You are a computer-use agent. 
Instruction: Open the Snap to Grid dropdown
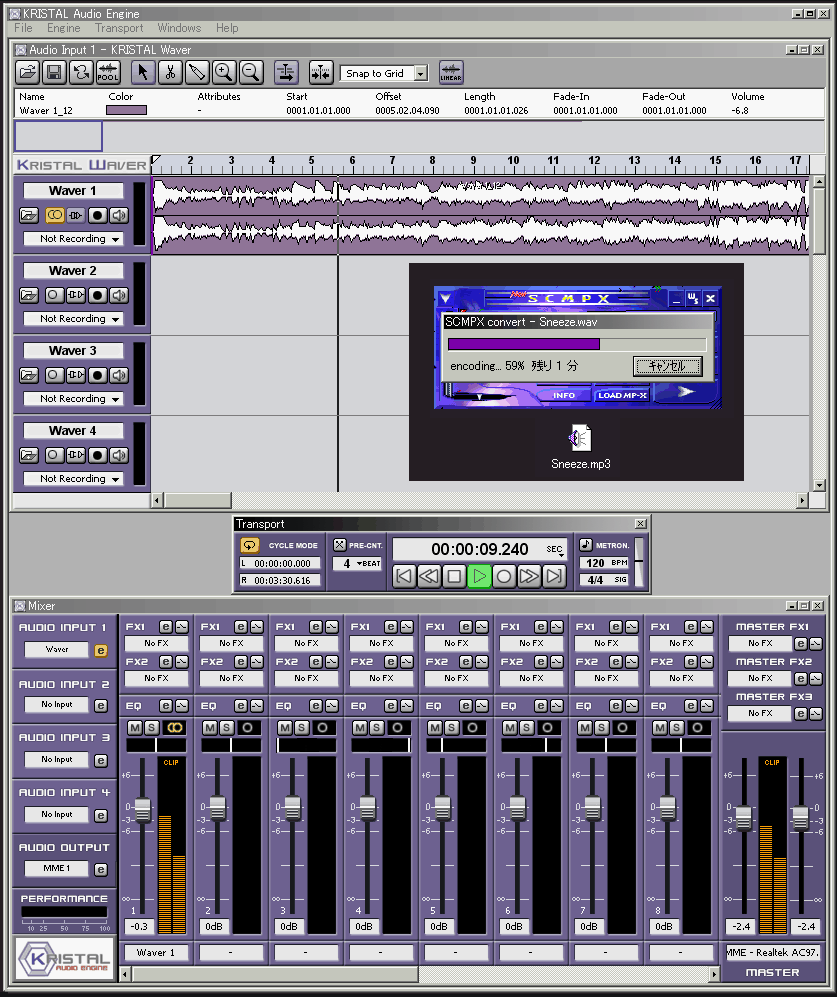[x=420, y=73]
